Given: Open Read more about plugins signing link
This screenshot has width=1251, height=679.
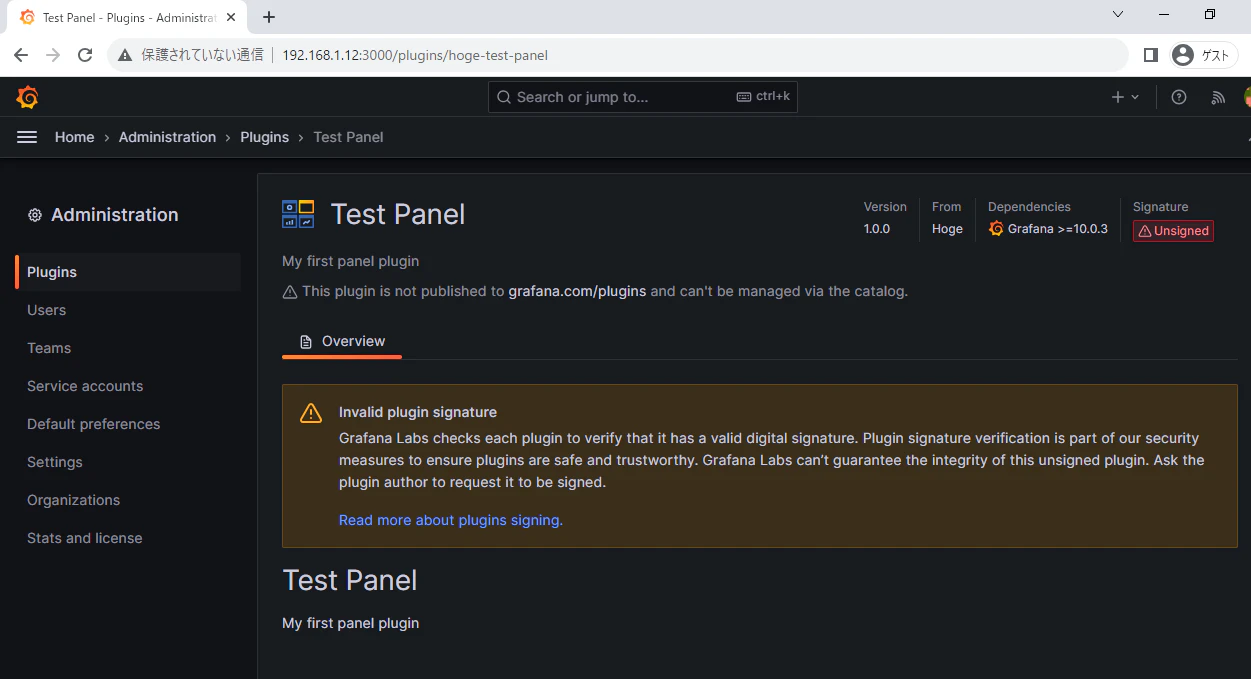Looking at the screenshot, I should point(451,520).
